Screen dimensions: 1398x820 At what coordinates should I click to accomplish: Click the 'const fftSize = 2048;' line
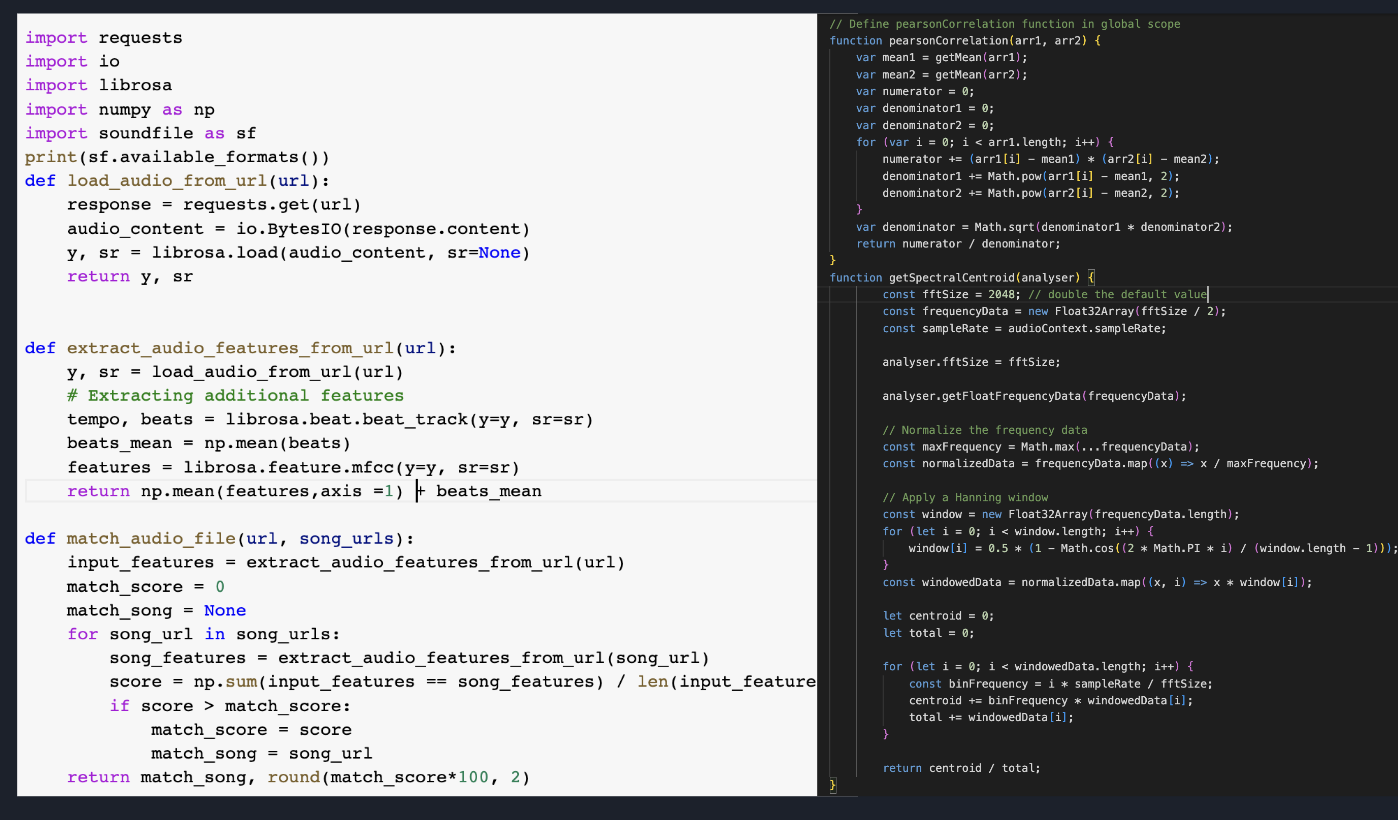1045,294
